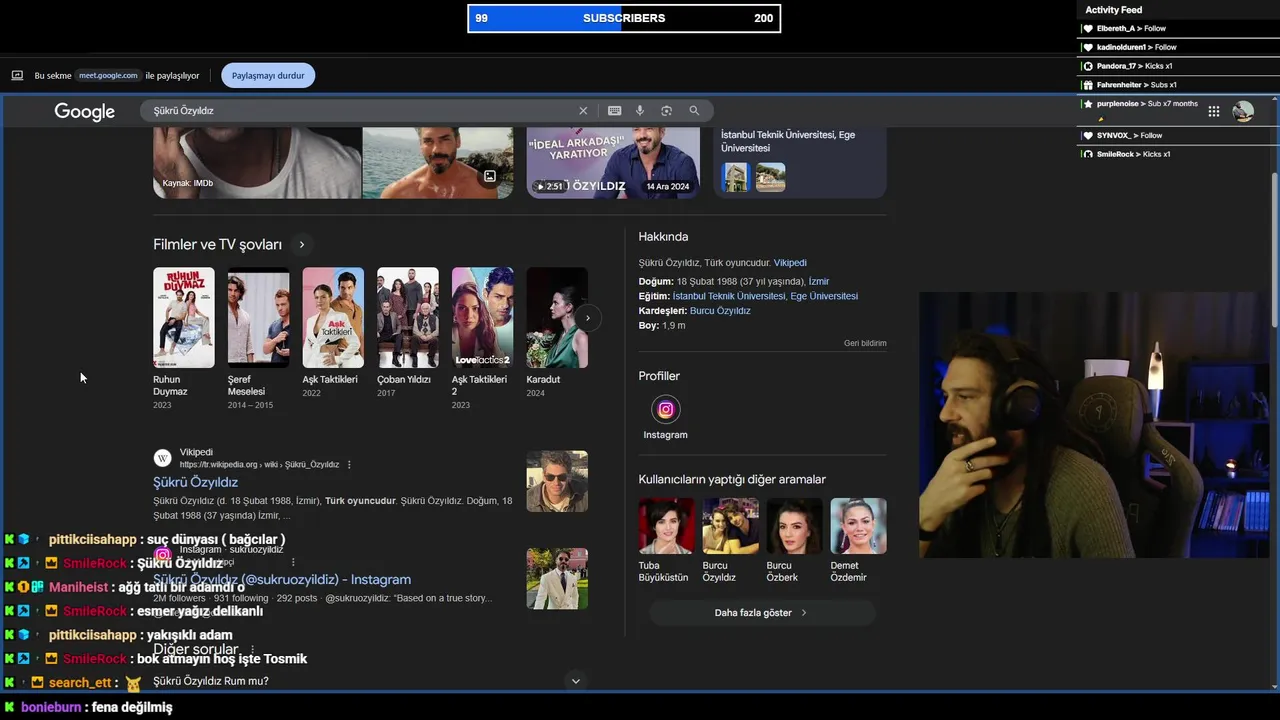1280x720 pixels.
Task: Open the Google account avatar
Action: click(x=1243, y=111)
